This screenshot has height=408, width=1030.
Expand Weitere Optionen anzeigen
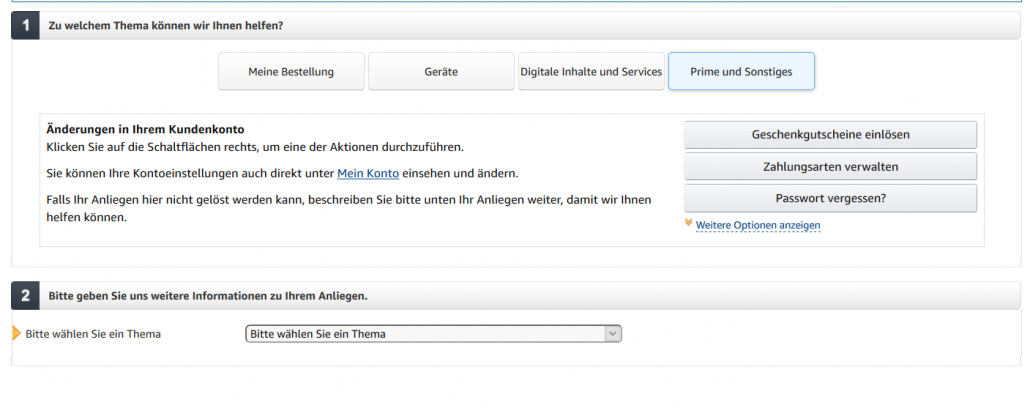tap(757, 225)
